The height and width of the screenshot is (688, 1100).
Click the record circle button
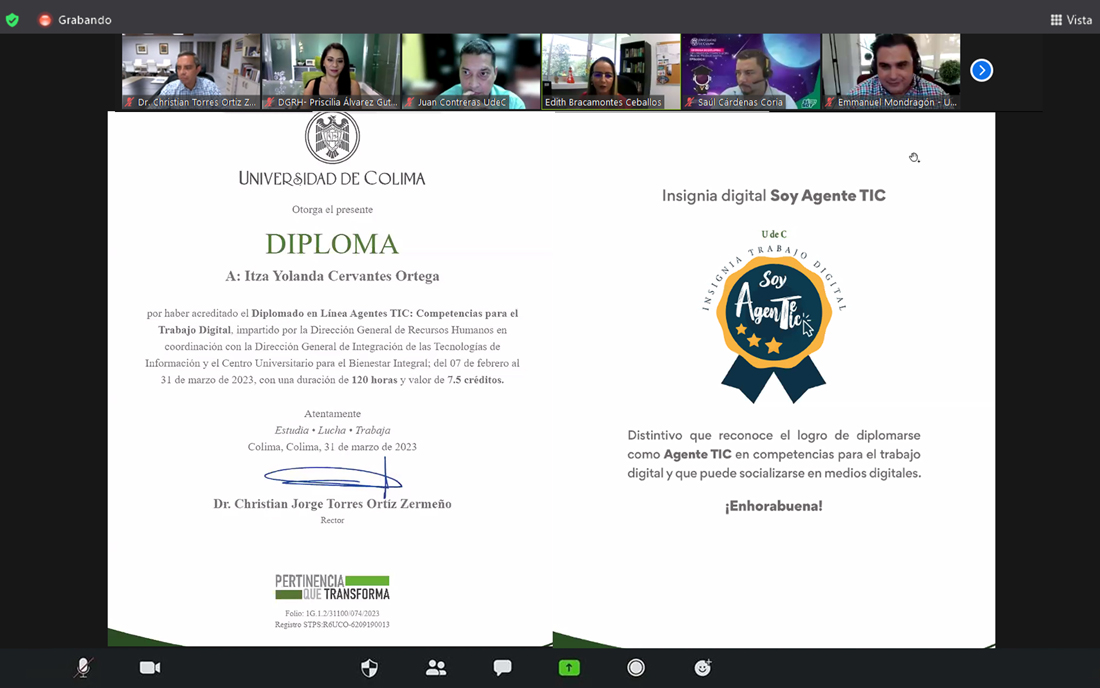(x=636, y=668)
